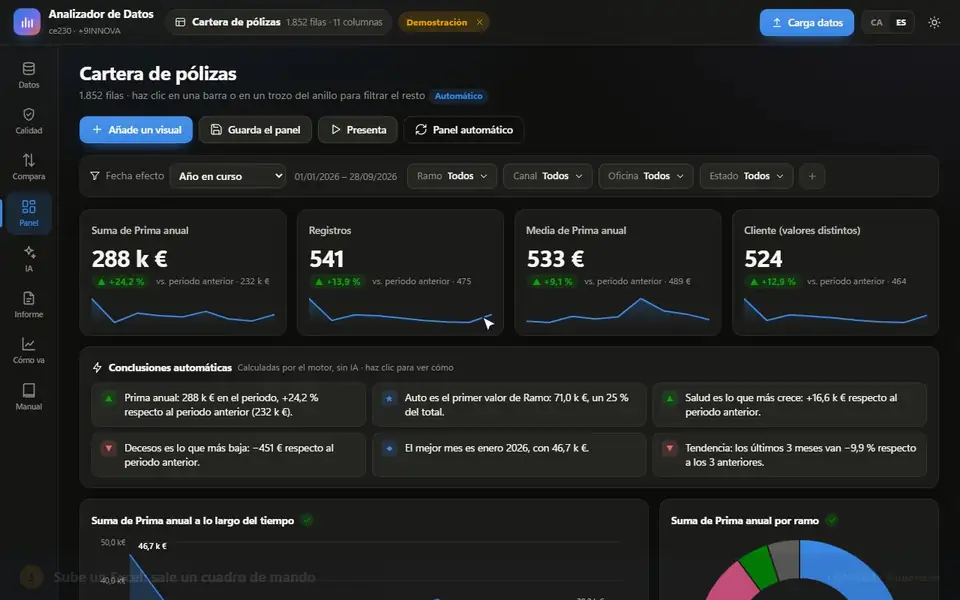Click insight text 'Salud es lo que más crece'

(791, 405)
